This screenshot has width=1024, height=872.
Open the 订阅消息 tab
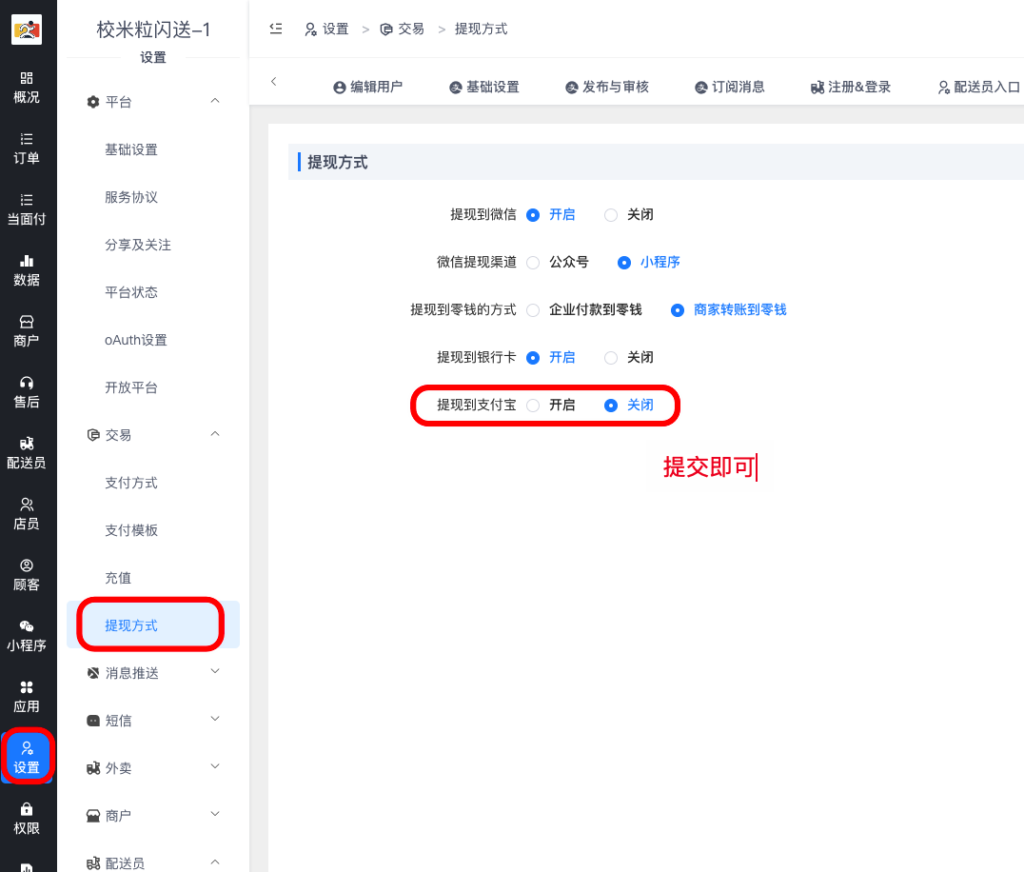[730, 87]
